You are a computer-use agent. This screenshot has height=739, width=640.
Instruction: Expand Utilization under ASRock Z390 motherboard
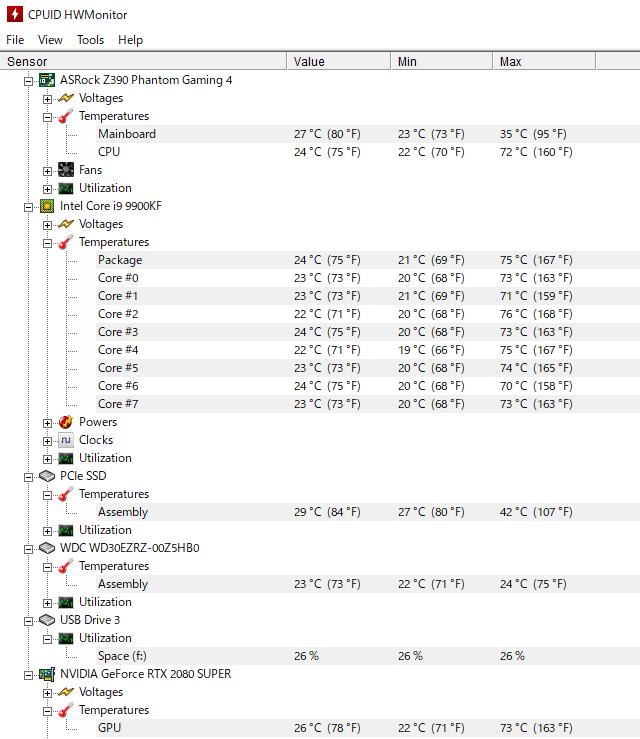pos(47,189)
